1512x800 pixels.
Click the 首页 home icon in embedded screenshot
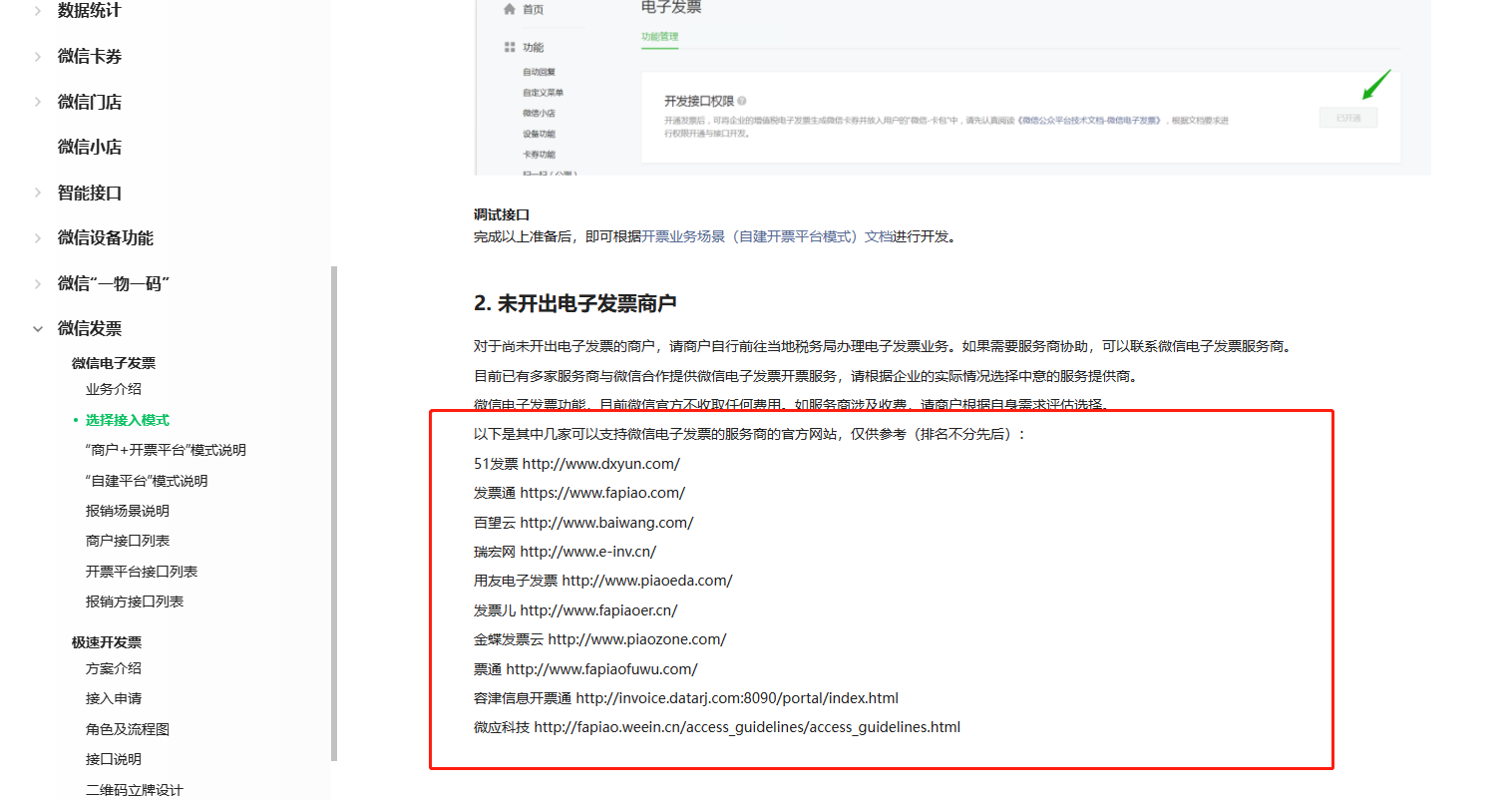click(510, 9)
